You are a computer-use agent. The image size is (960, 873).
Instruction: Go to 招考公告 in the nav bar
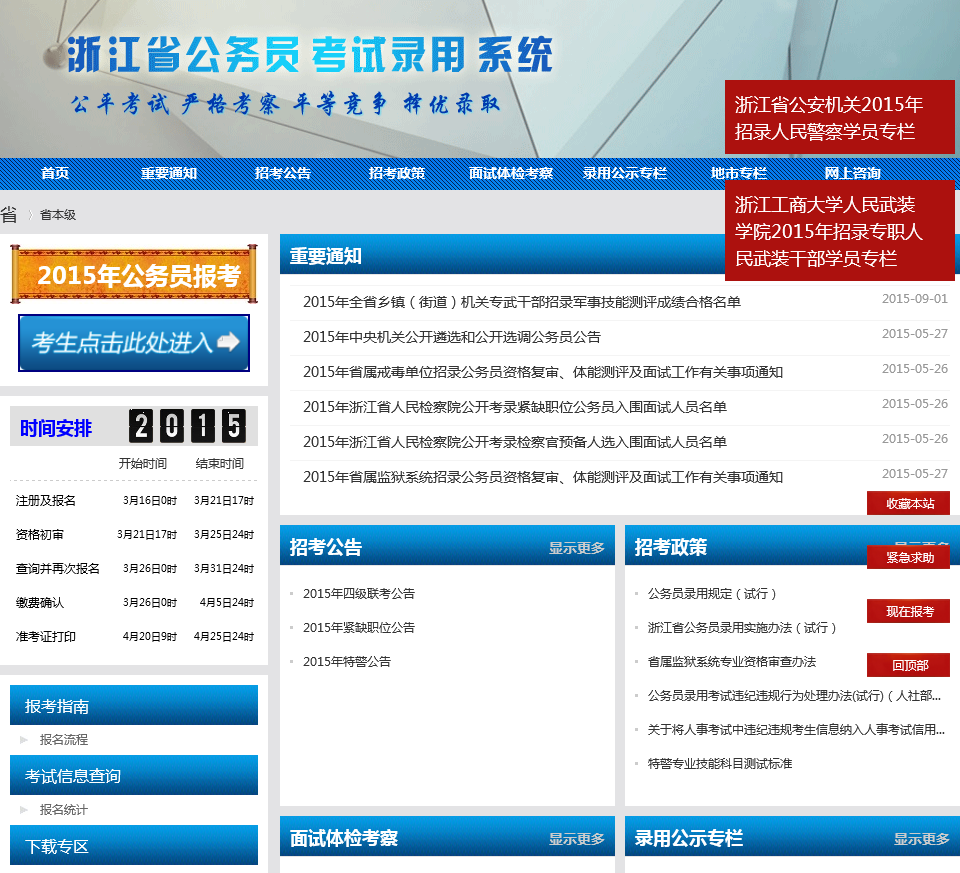click(x=283, y=173)
